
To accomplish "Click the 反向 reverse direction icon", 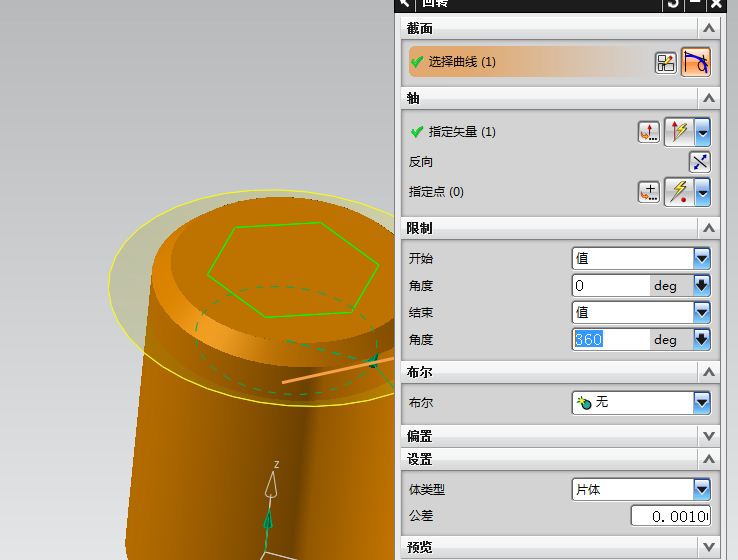I will [x=699, y=162].
